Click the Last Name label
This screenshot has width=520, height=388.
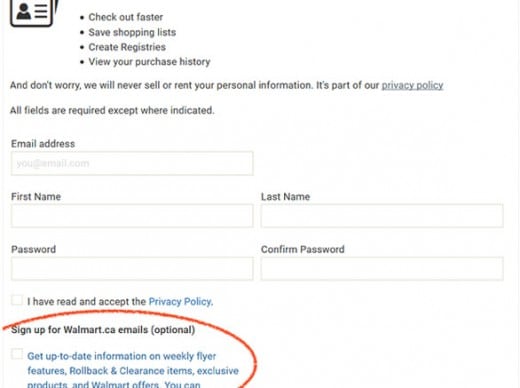(285, 197)
